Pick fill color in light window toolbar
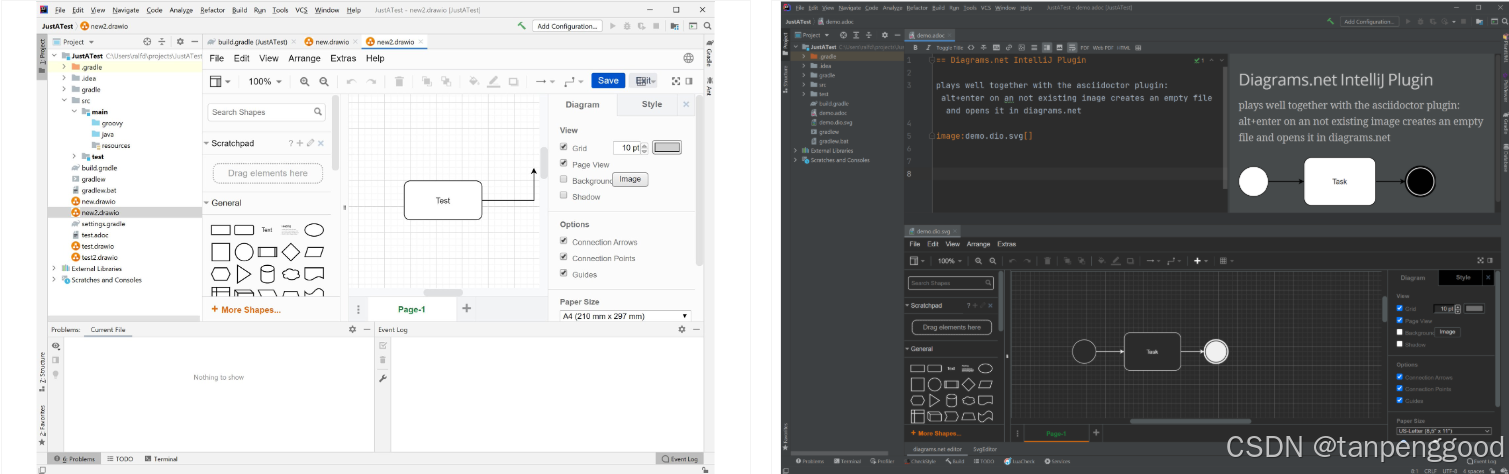Image resolution: width=1509 pixels, height=474 pixels. [474, 81]
